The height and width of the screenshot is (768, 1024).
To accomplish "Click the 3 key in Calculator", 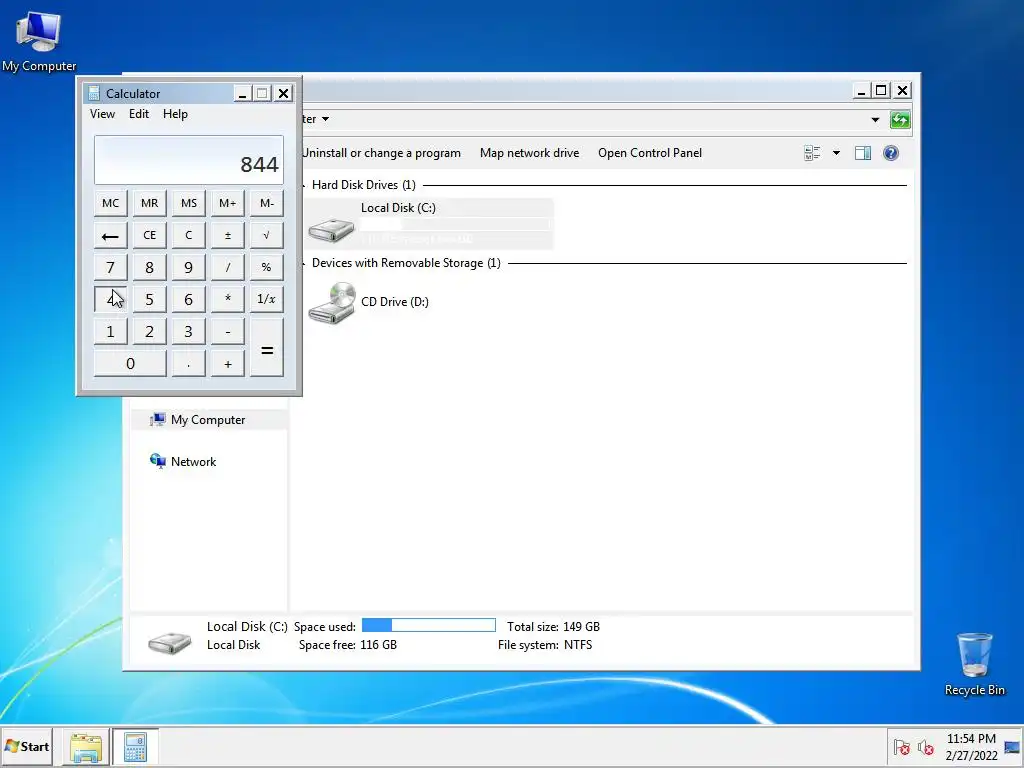I will click(189, 332).
